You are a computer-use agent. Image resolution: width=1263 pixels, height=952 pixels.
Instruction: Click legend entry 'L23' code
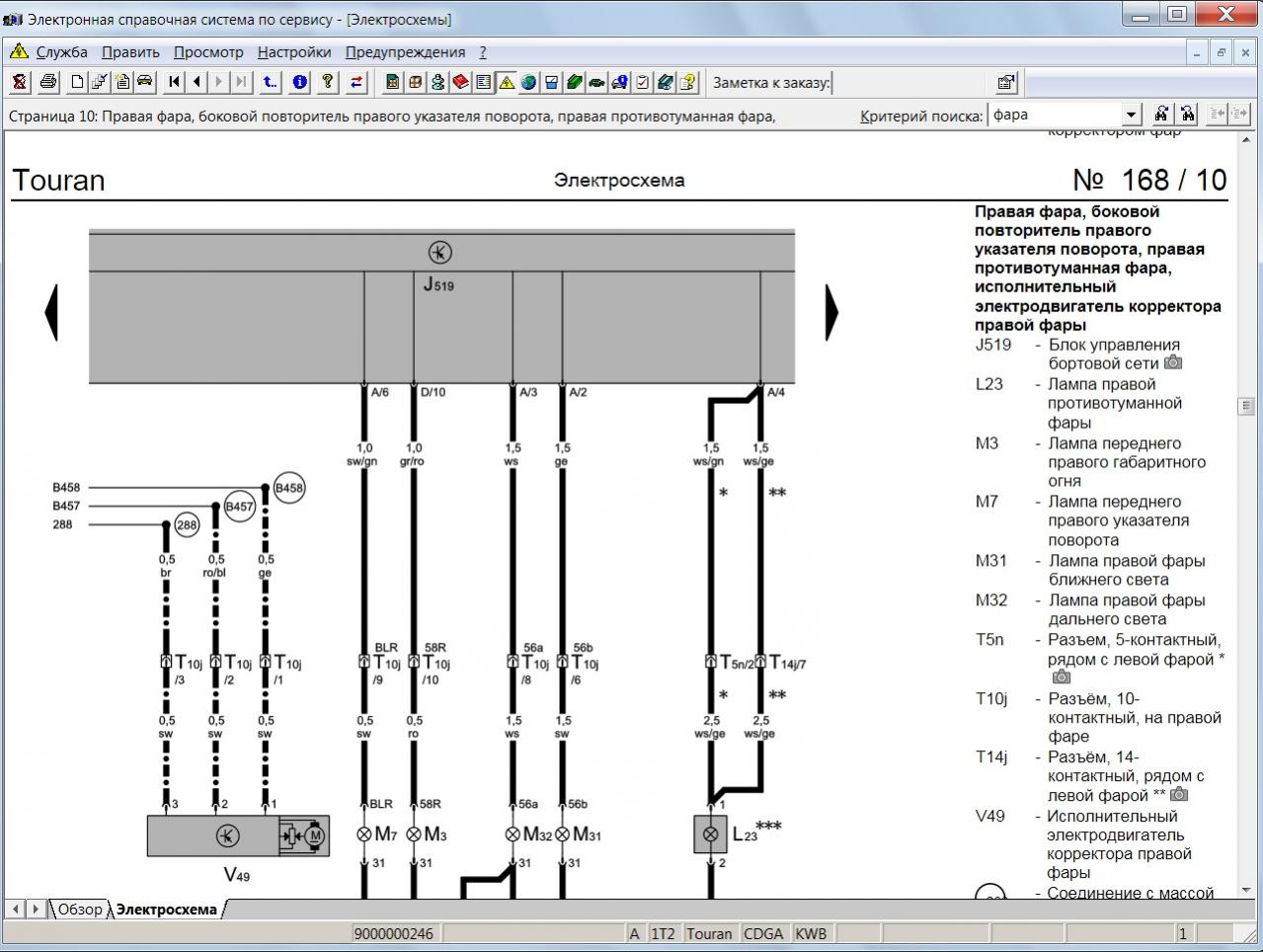[x=988, y=384]
